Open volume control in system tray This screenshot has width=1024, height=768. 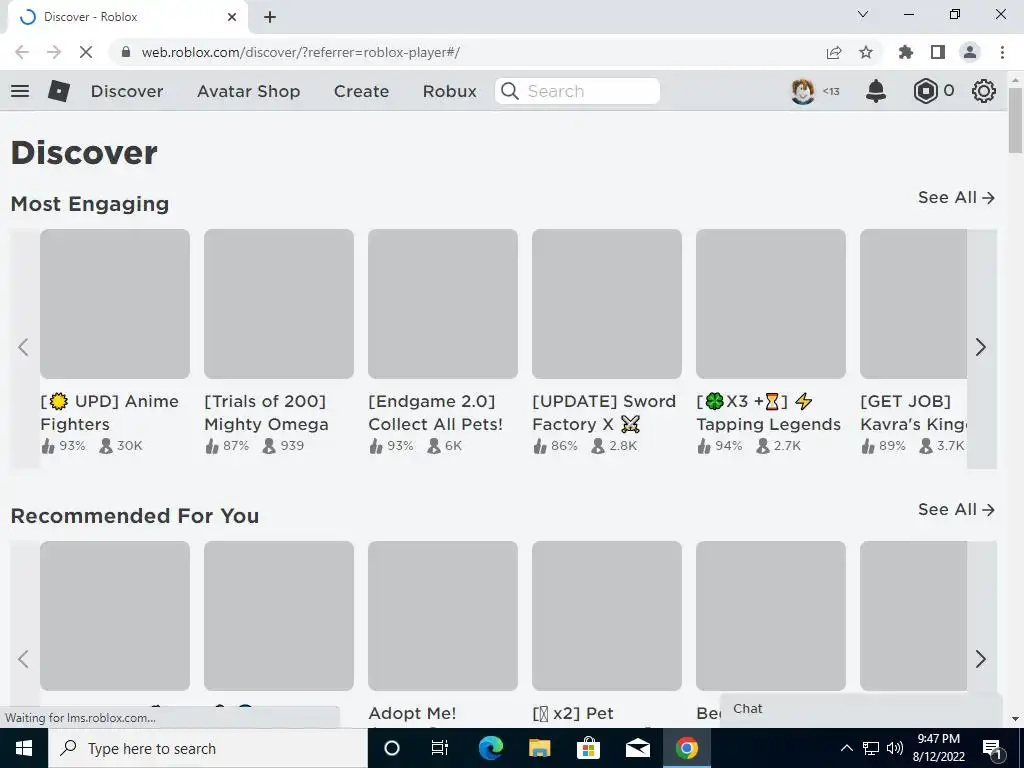point(895,748)
